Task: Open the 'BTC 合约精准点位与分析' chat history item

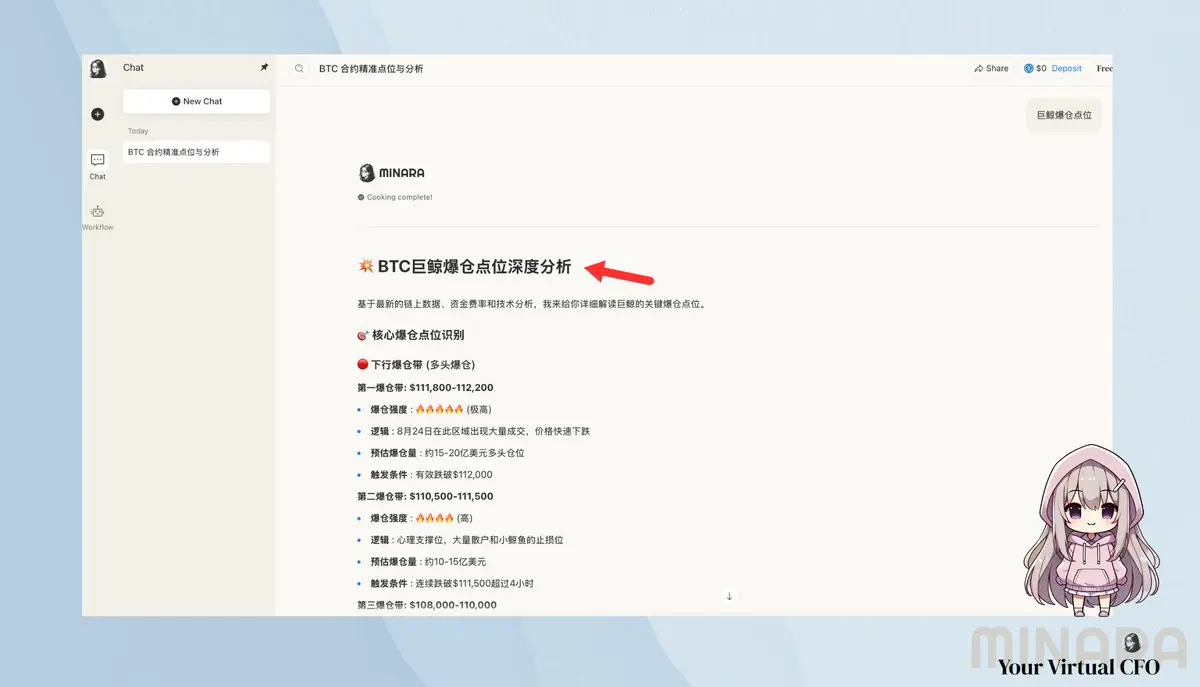Action: [197, 152]
